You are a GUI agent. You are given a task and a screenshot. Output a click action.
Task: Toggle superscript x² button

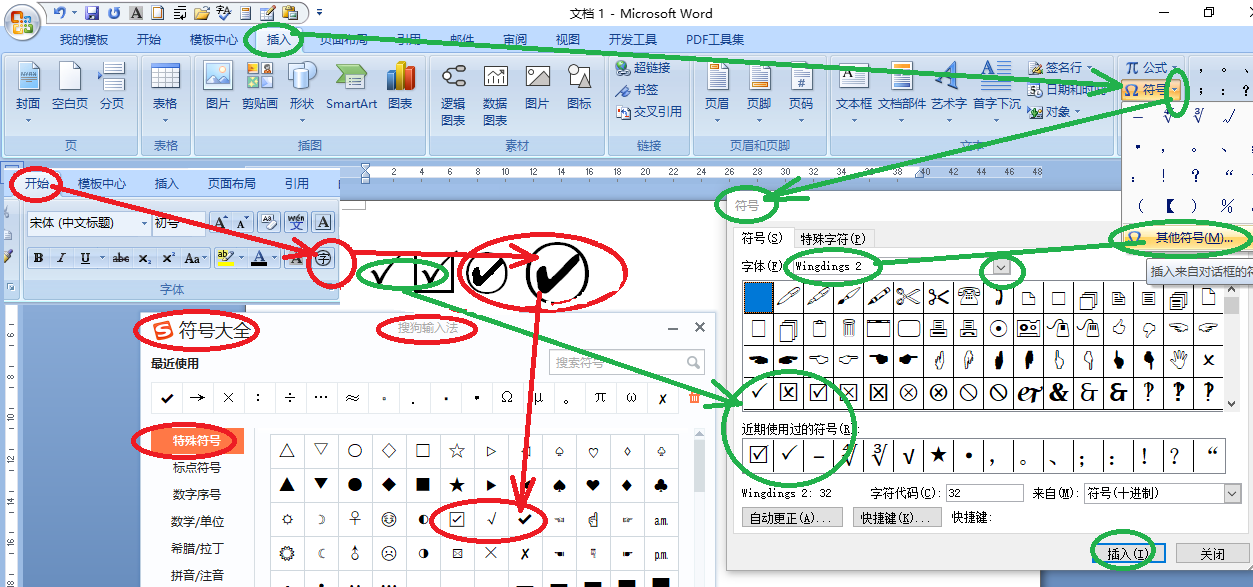pyautogui.click(x=169, y=258)
